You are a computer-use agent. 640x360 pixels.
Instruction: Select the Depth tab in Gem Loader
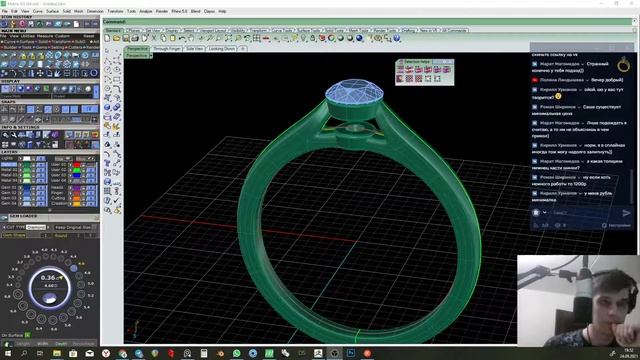[61, 344]
